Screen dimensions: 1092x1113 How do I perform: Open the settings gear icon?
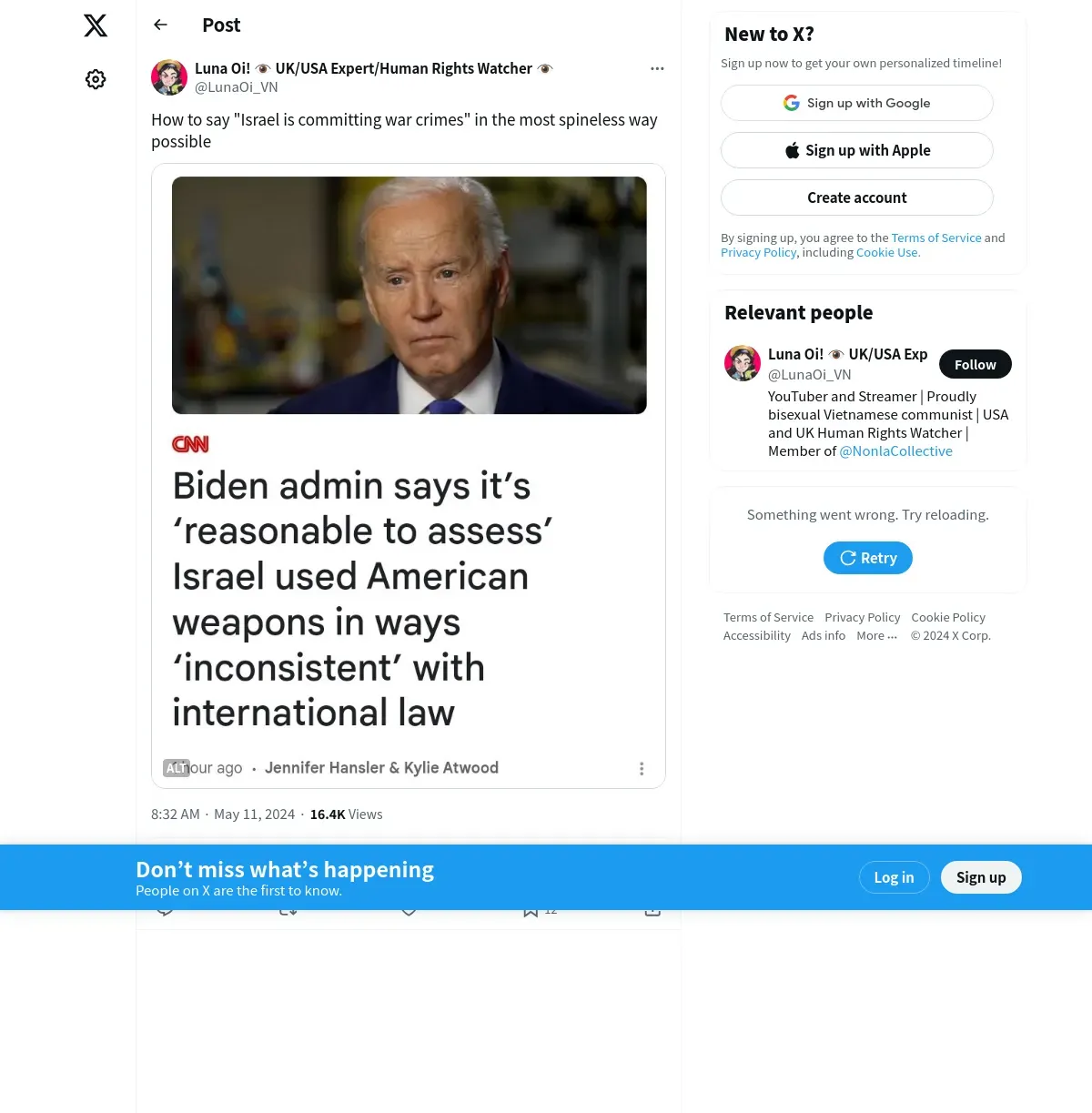[96, 79]
